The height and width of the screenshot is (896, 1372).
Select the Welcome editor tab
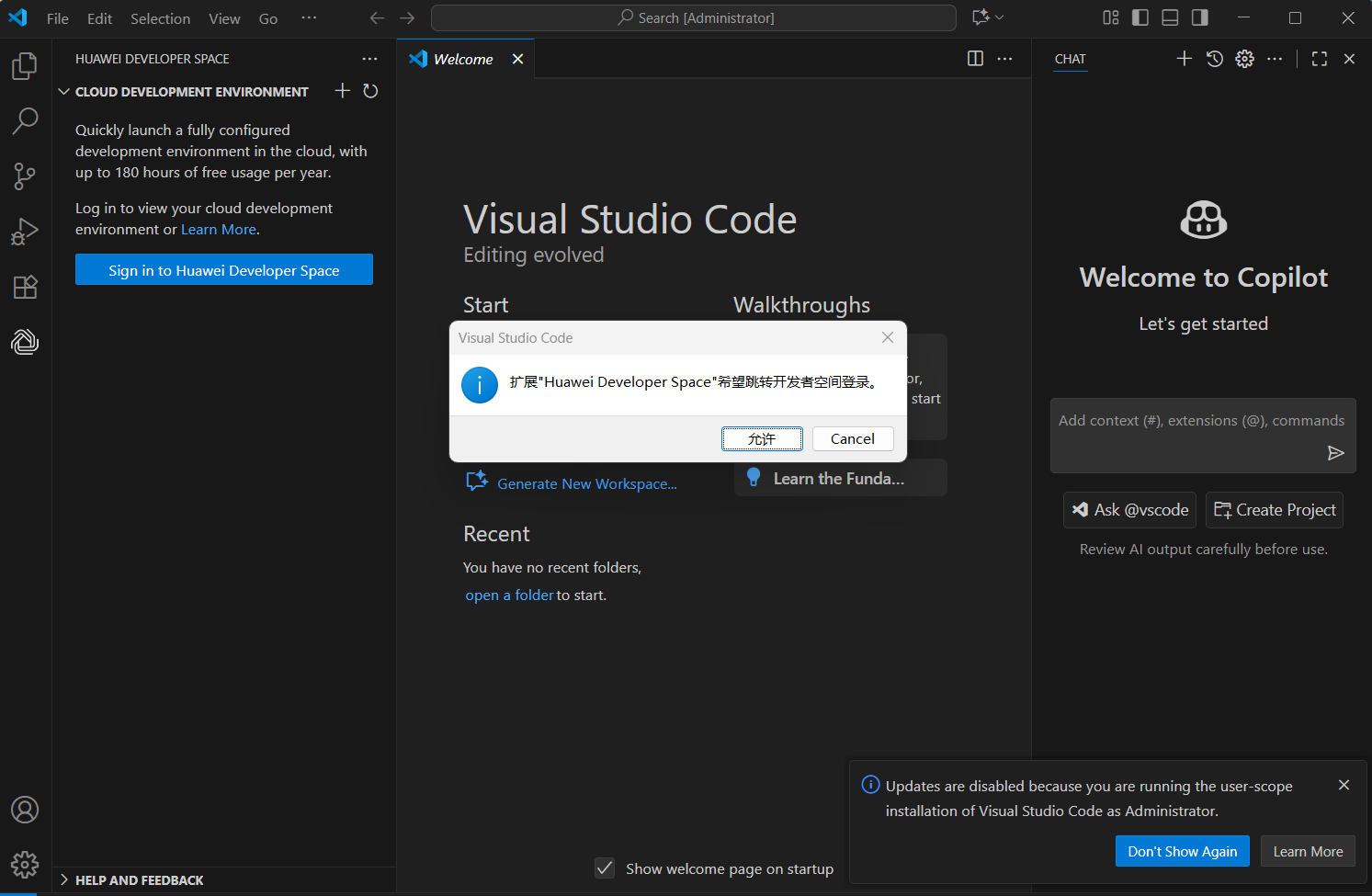tap(463, 59)
